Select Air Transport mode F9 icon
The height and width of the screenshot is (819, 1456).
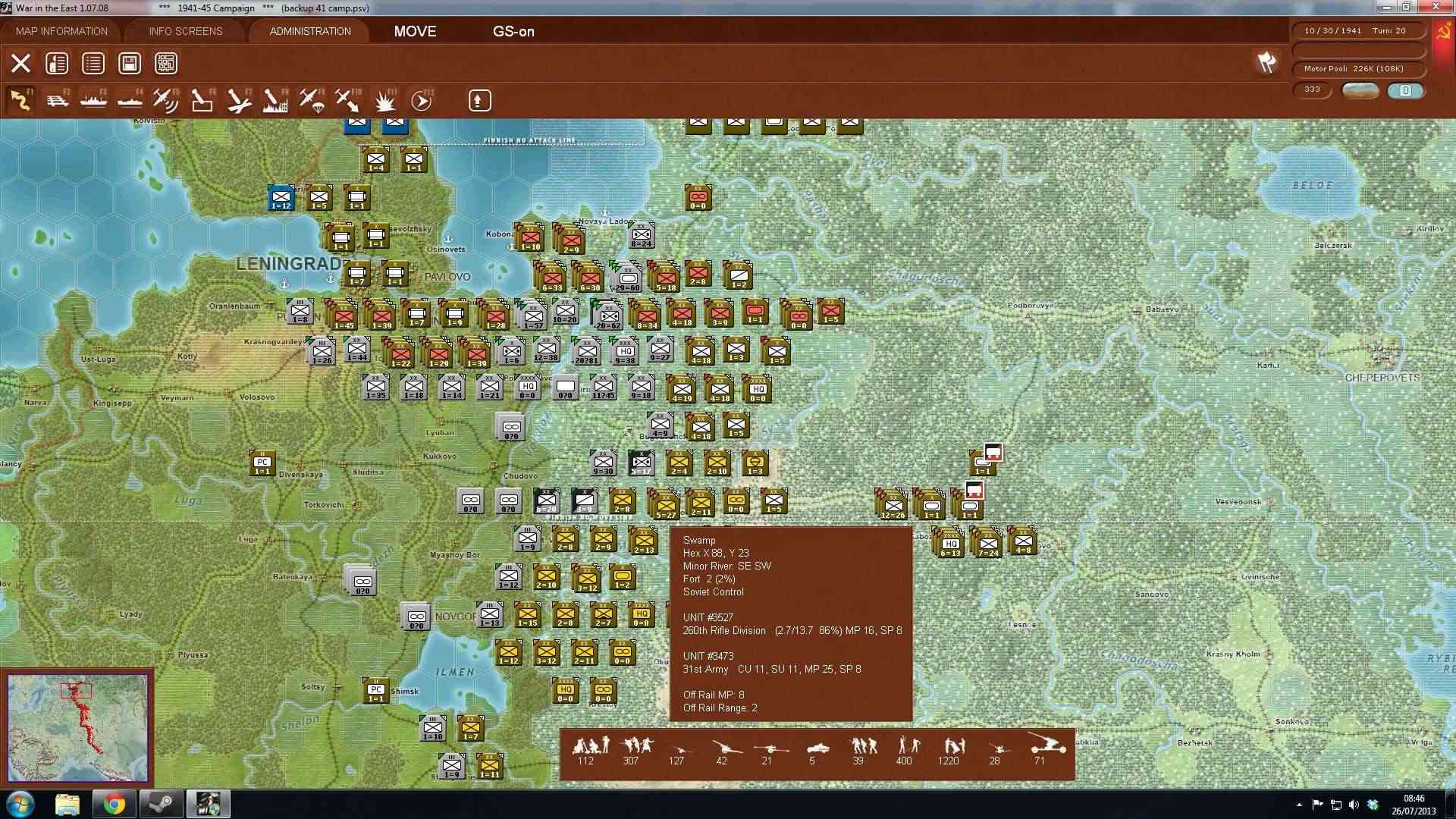point(312,100)
